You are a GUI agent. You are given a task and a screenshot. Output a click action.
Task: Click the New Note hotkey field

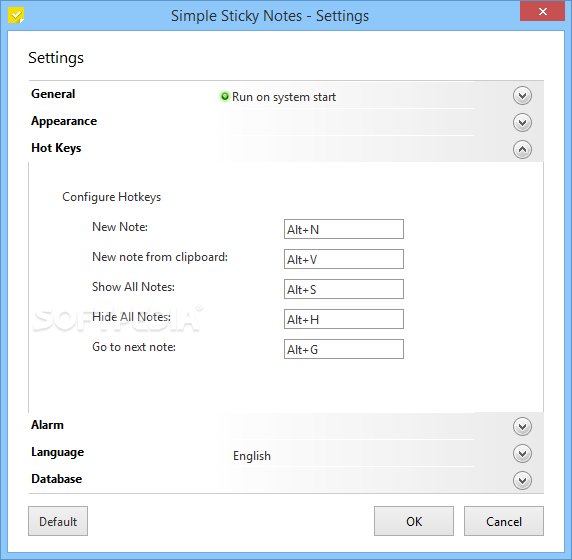point(344,229)
